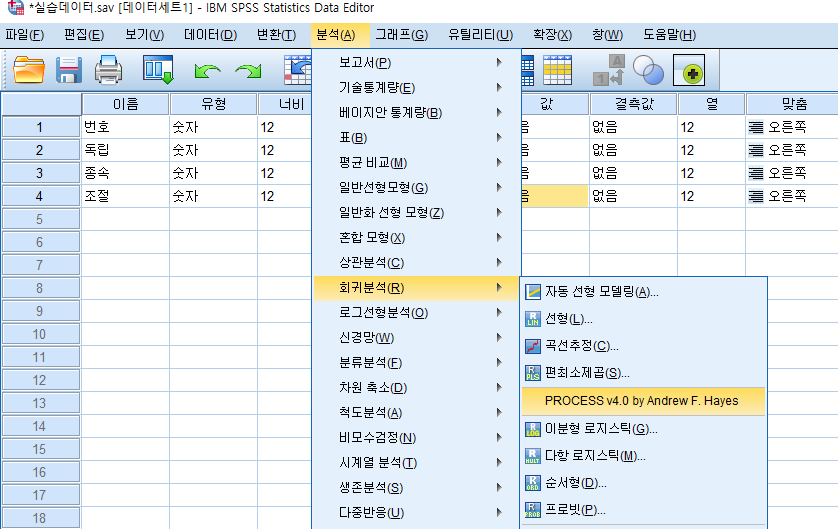Image resolution: width=838 pixels, height=529 pixels.
Task: Click the 맞춤 column header
Action: (793, 104)
